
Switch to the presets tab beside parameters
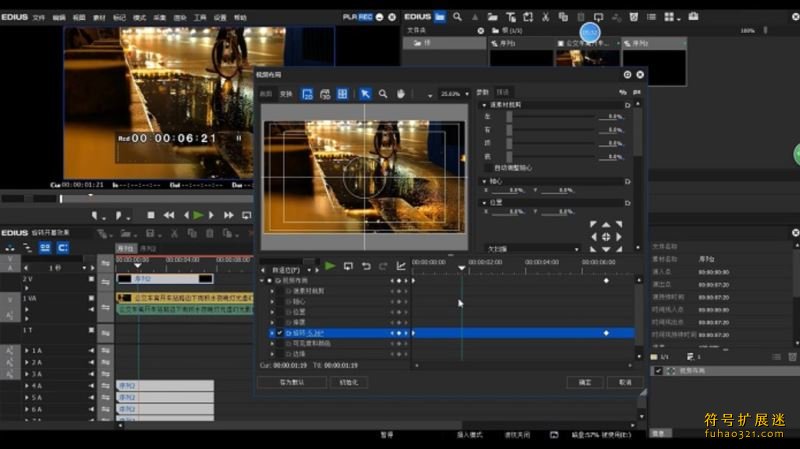click(503, 92)
